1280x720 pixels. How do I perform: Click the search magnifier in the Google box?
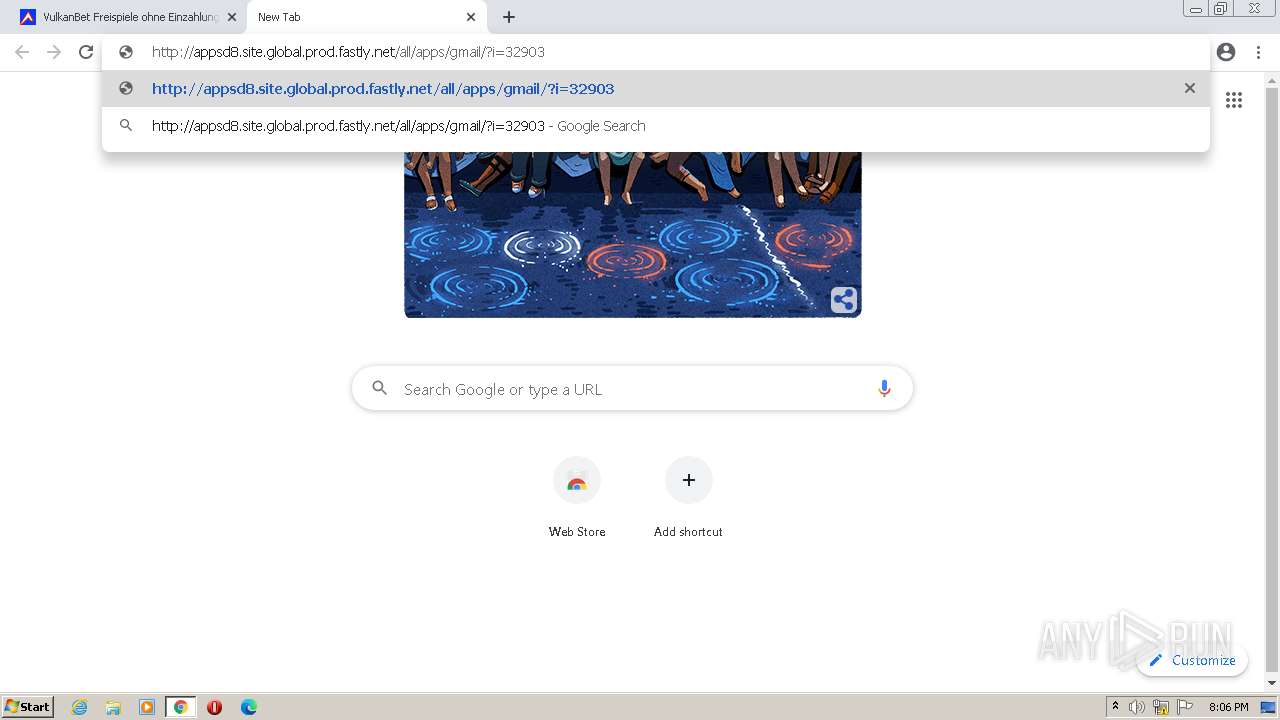(x=380, y=388)
